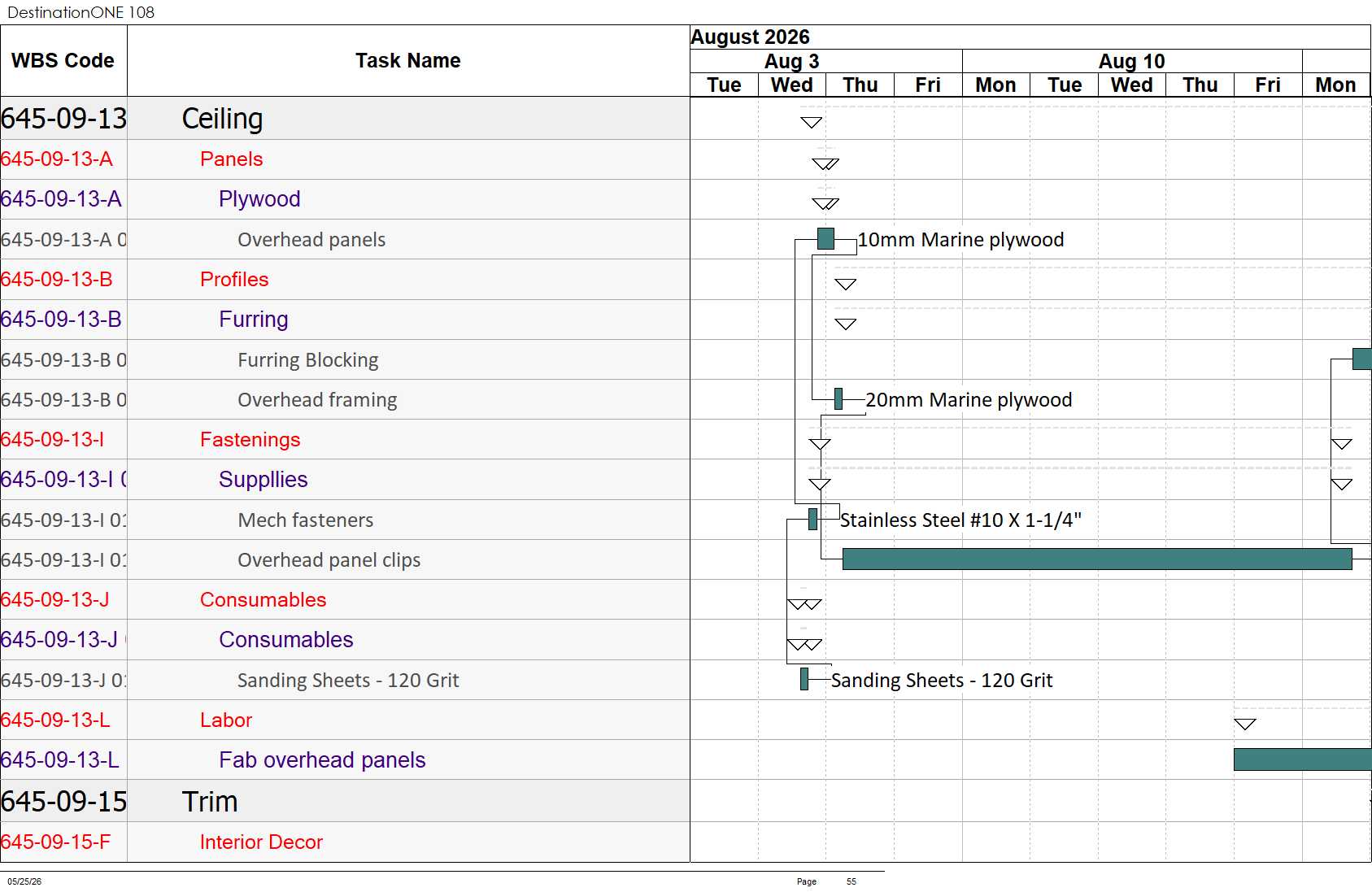Click the Labor summary triangle marker
The height and width of the screenshot is (892, 1372).
1245,724
